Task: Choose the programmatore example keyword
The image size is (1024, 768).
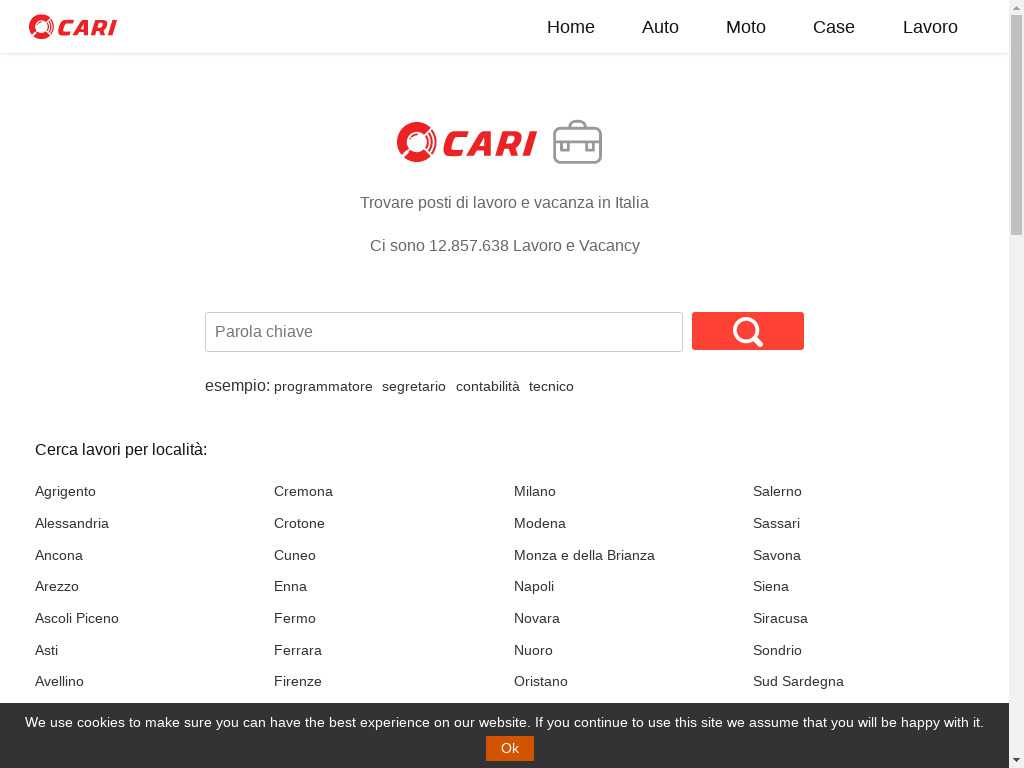Action: 323,387
